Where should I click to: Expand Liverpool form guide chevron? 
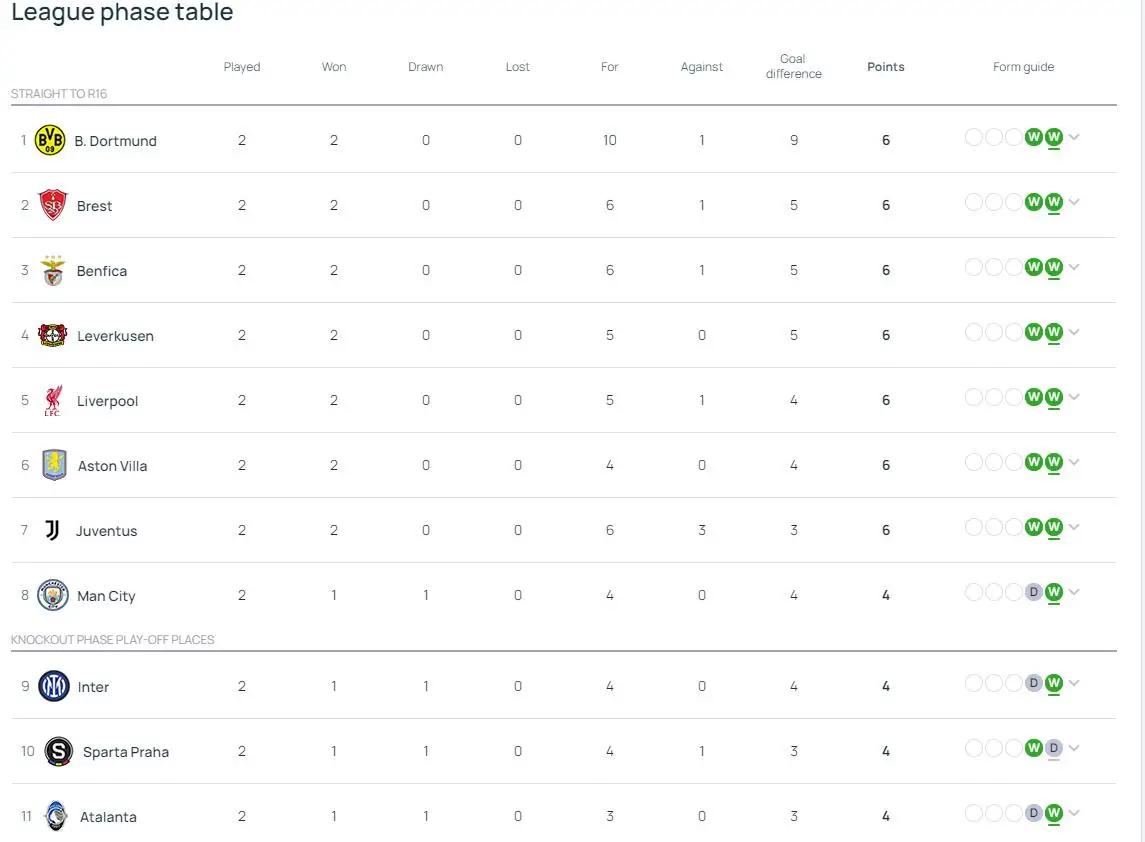pos(1074,397)
